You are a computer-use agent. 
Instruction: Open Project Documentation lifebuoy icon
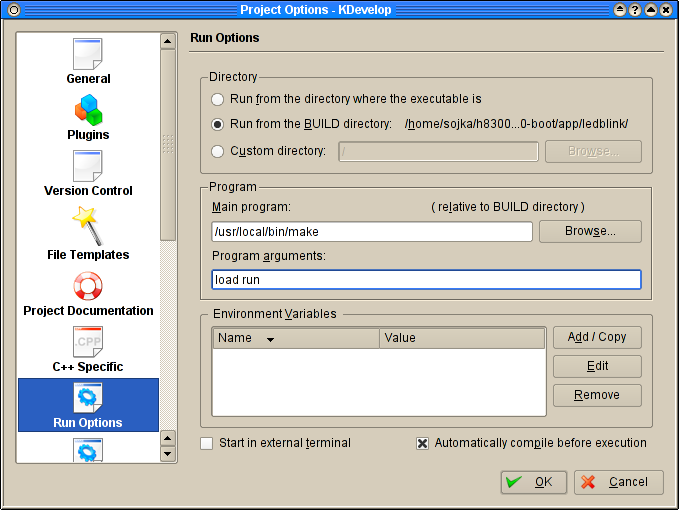point(88,286)
